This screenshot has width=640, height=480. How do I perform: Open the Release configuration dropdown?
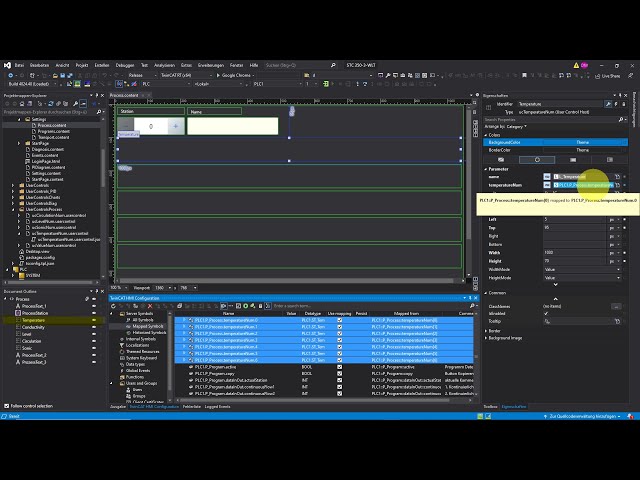(142, 76)
